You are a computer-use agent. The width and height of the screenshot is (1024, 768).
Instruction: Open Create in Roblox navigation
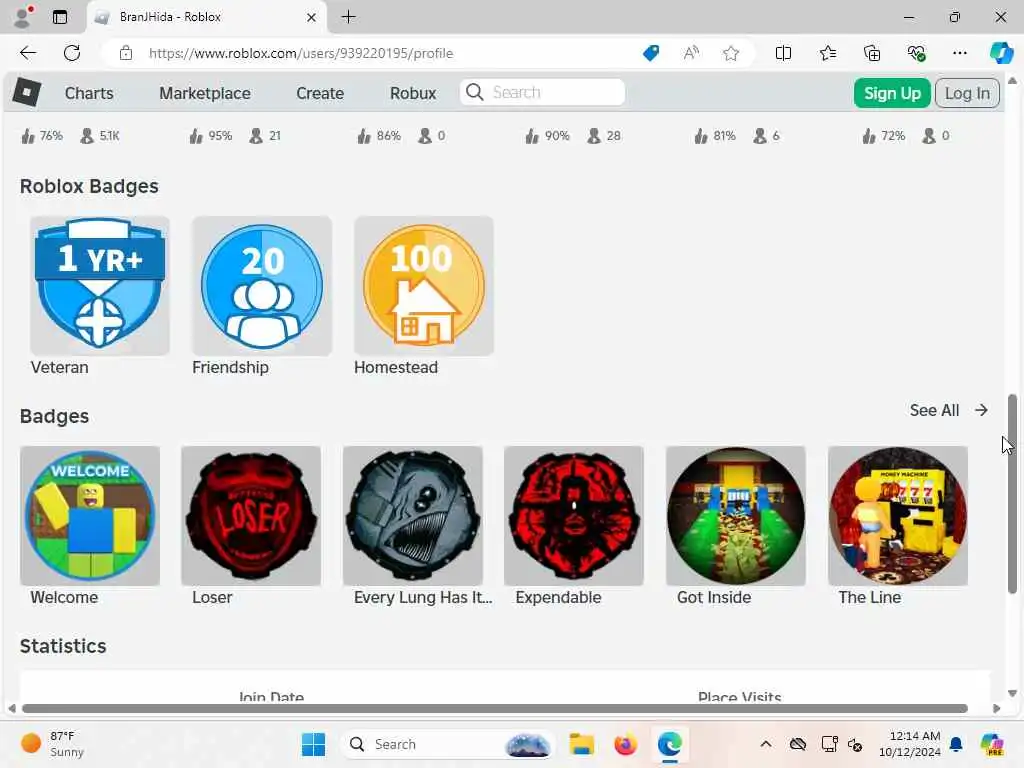tap(320, 93)
